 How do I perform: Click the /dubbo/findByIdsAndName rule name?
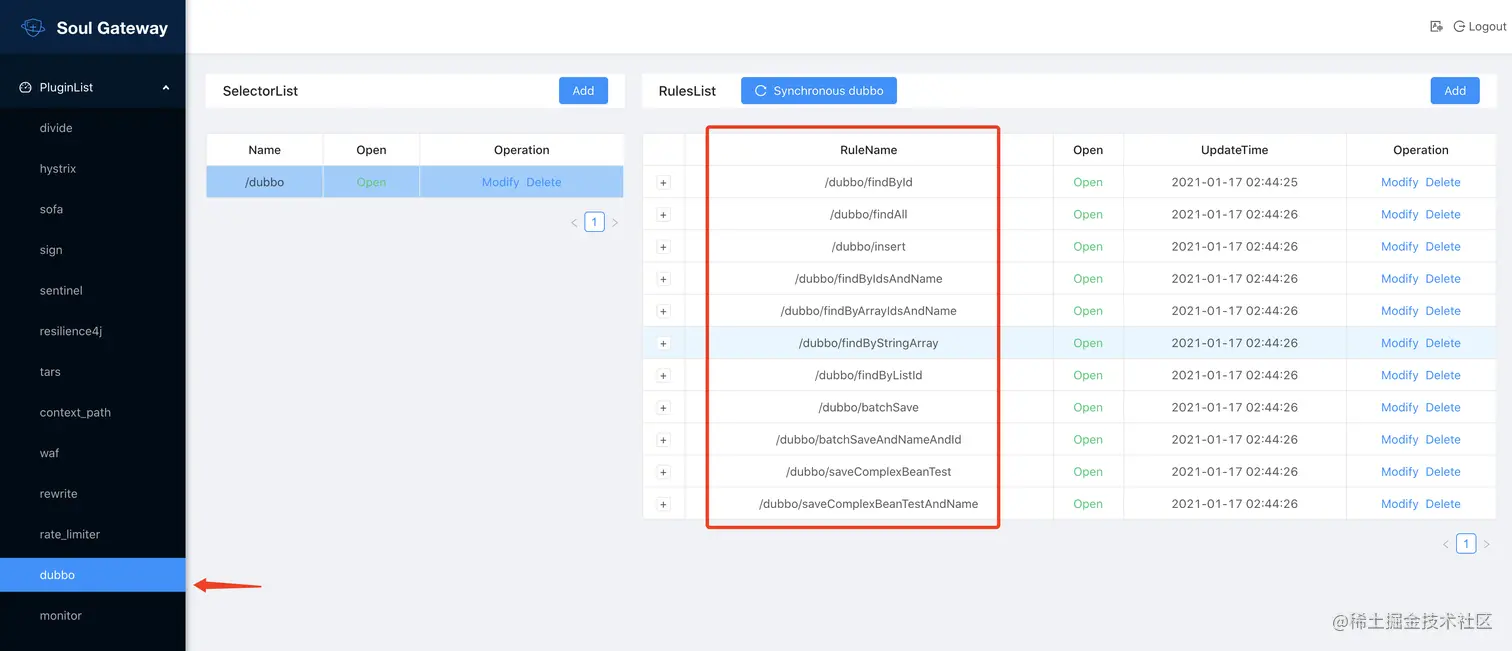click(x=868, y=279)
